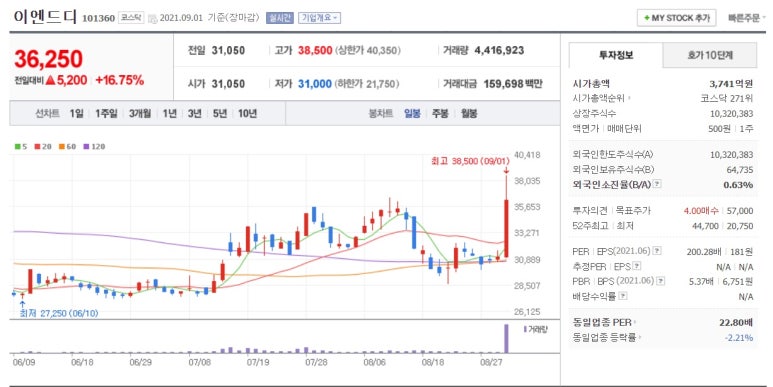Click the 5.37배 PBR value

(x=701, y=281)
